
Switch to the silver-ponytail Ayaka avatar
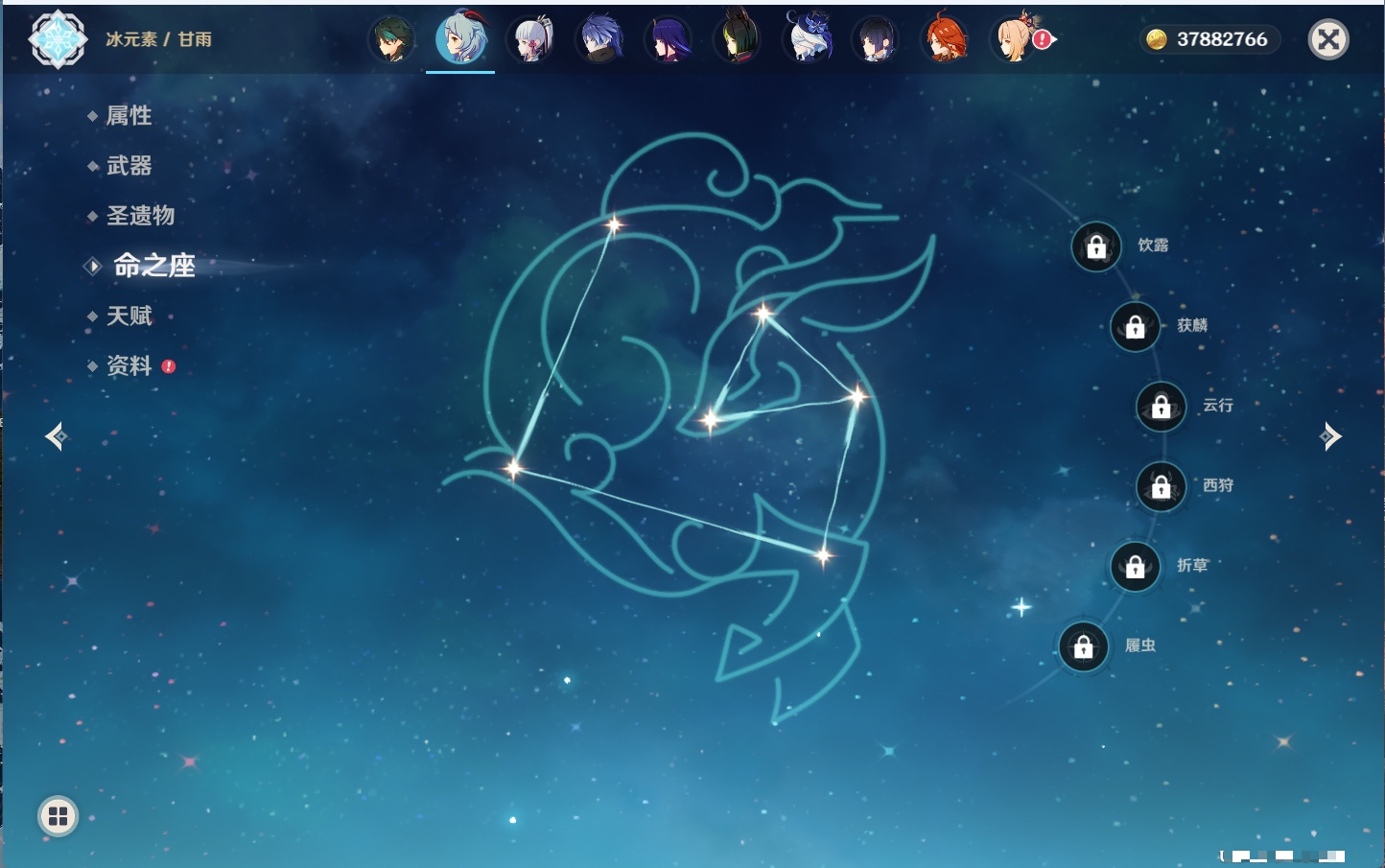(531, 39)
